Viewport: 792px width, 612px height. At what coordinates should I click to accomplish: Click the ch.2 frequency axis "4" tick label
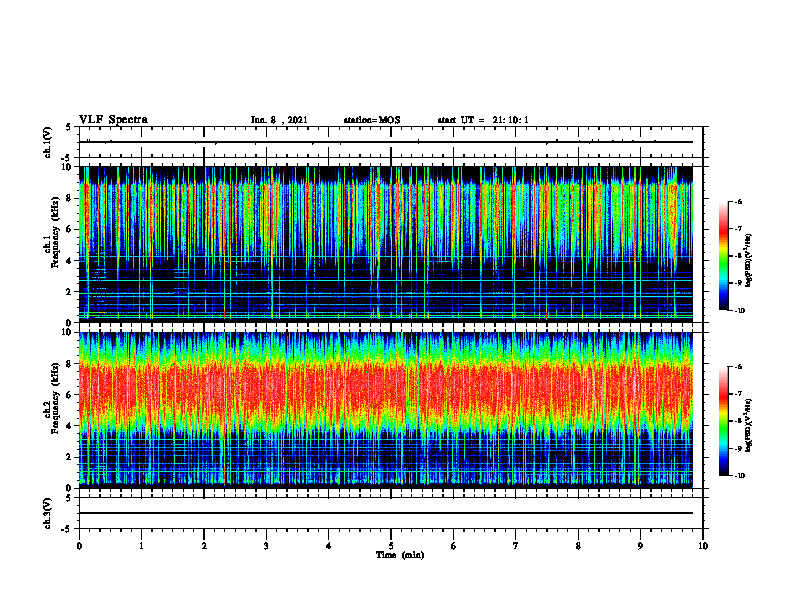pyautogui.click(x=70, y=427)
